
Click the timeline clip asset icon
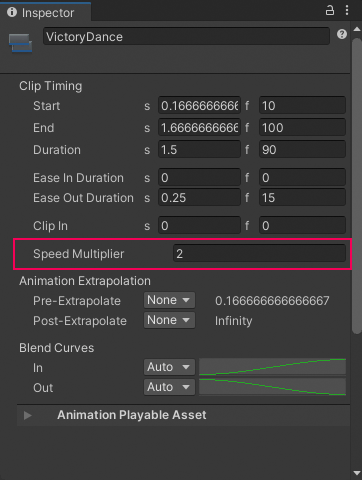tap(20, 43)
